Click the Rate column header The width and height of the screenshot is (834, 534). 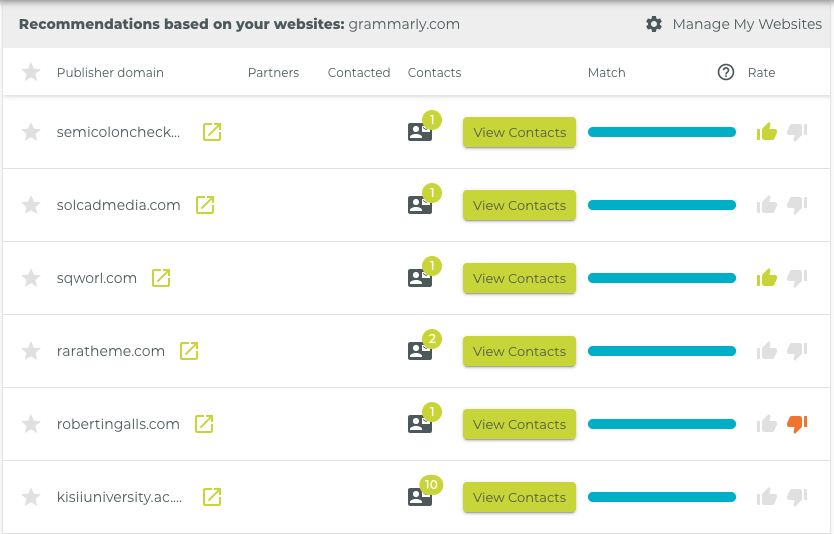pyautogui.click(x=761, y=72)
